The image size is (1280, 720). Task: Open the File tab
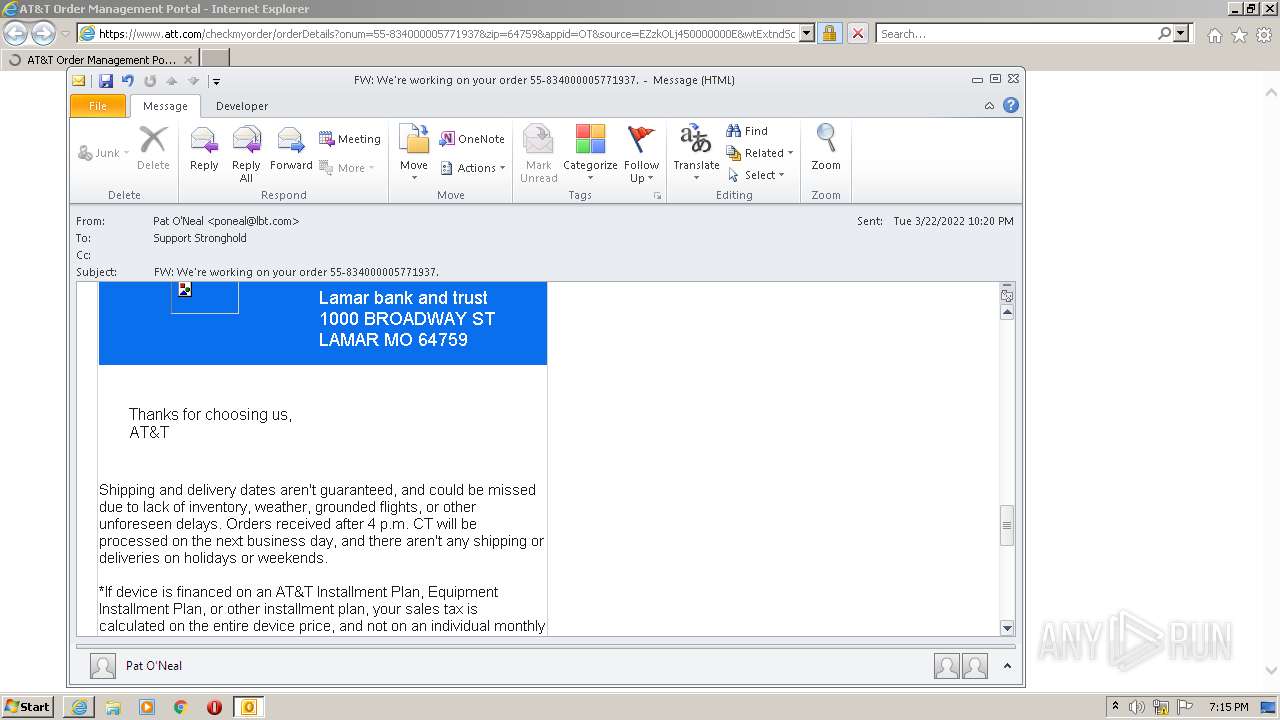pos(98,106)
